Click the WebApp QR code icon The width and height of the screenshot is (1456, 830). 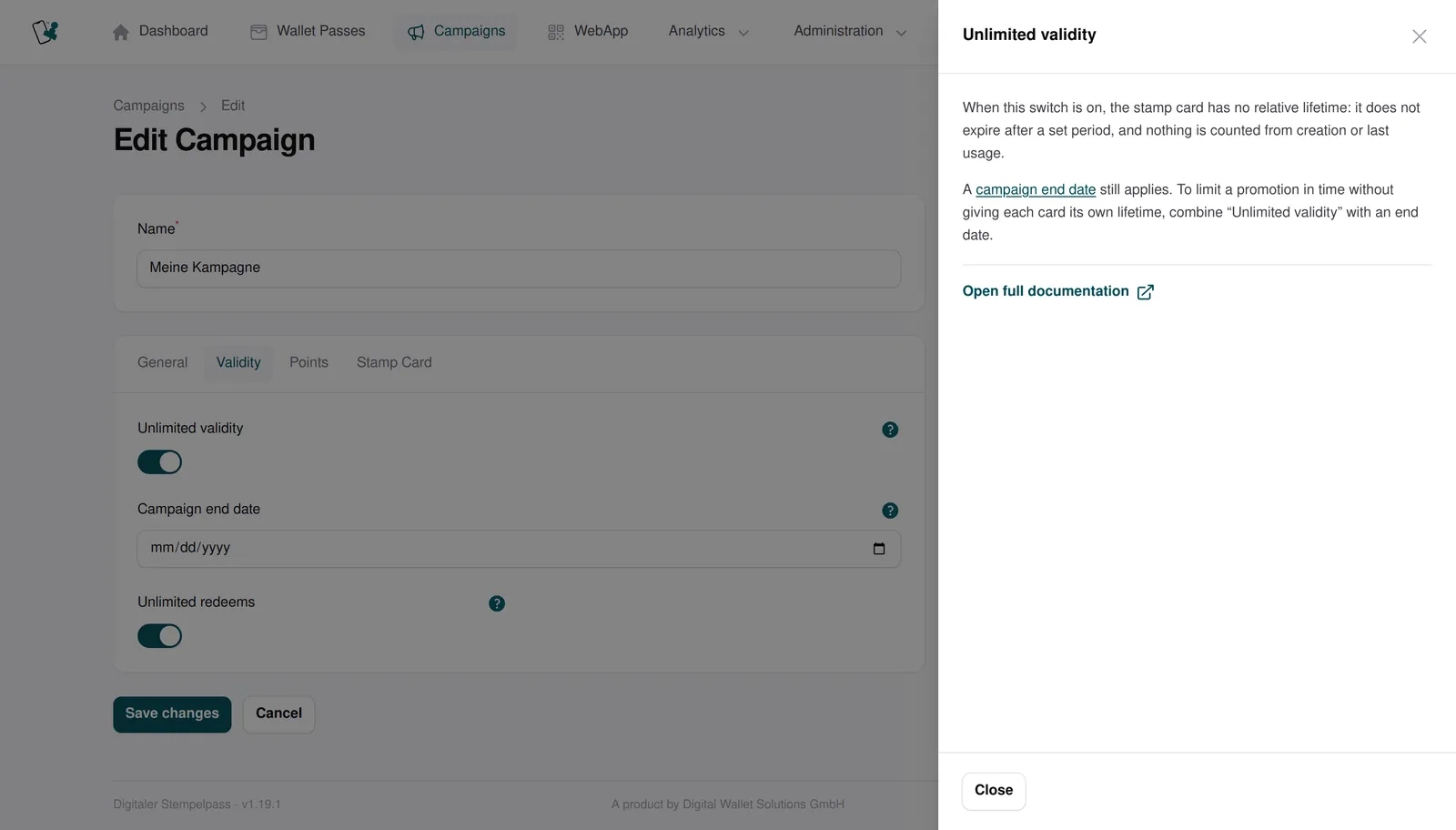tap(556, 32)
